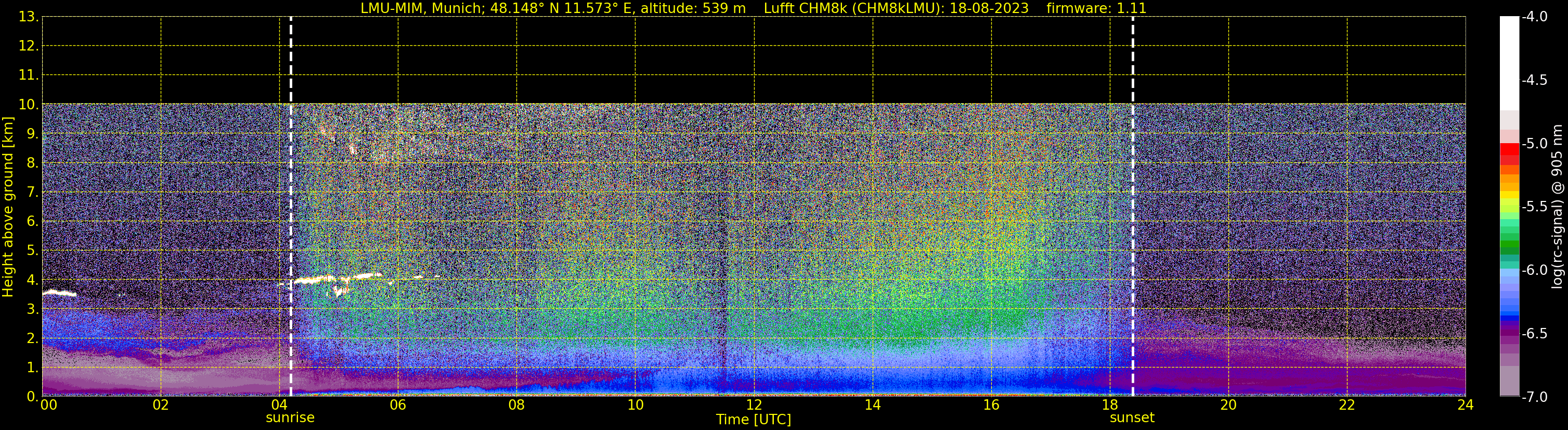Click the height axis tick label '10.'
Screen dimensions: 1568x430
click(x=29, y=105)
